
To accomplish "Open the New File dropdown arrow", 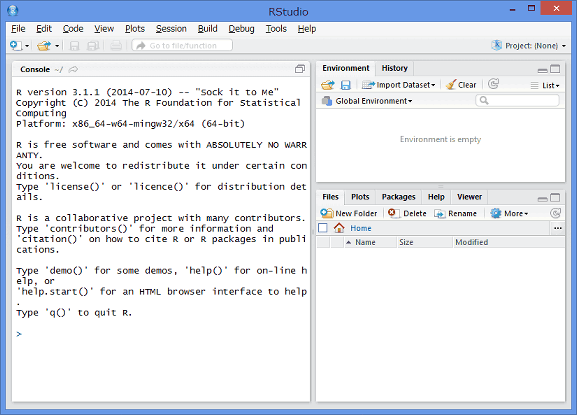I will coord(27,46).
